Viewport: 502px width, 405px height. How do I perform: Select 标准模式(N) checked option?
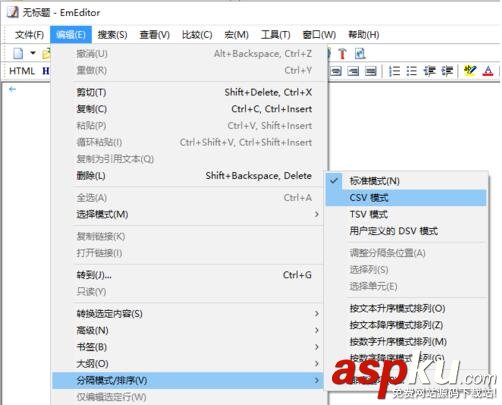406,181
